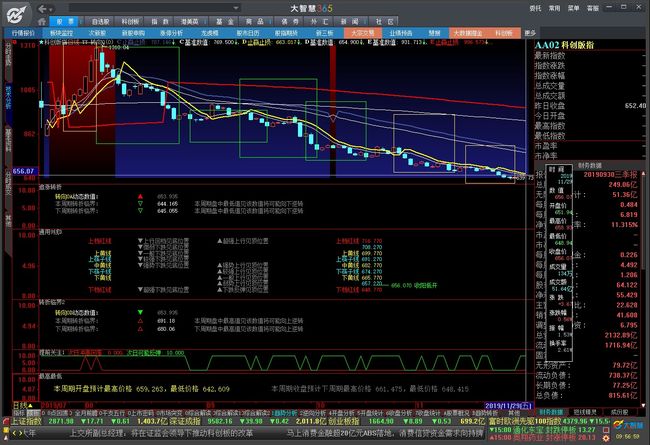Click the Dazhihui logo icon
Screen dimensions: 650x445
(16, 14)
